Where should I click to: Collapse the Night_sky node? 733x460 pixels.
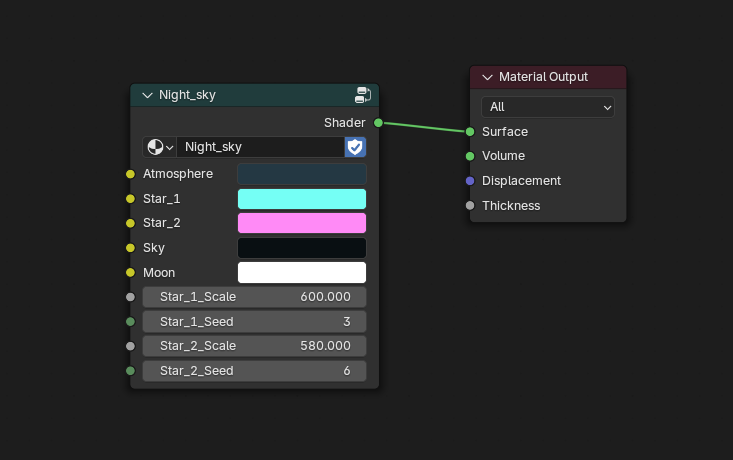[x=147, y=96]
